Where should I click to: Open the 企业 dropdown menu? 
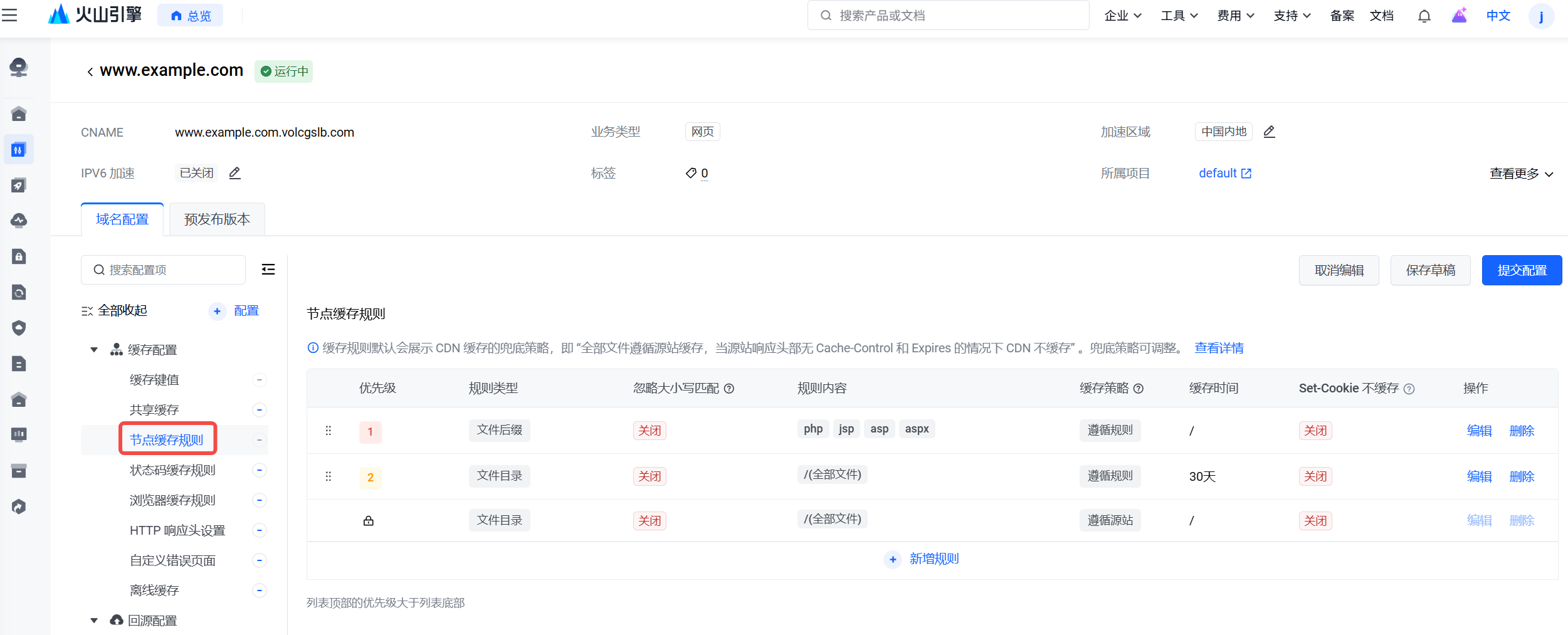coord(1122,16)
